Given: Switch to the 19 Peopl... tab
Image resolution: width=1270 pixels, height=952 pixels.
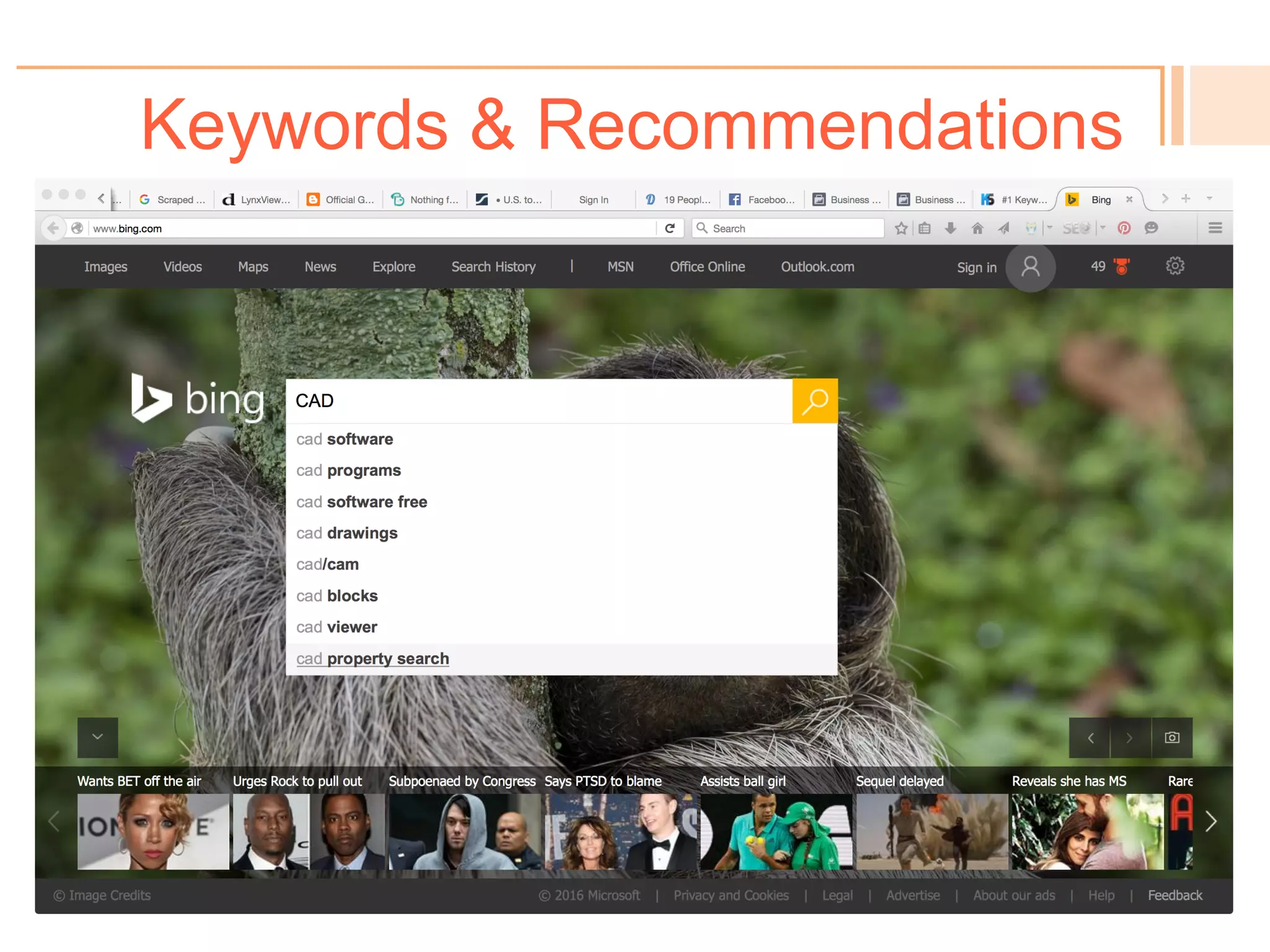Looking at the screenshot, I should pos(677,200).
